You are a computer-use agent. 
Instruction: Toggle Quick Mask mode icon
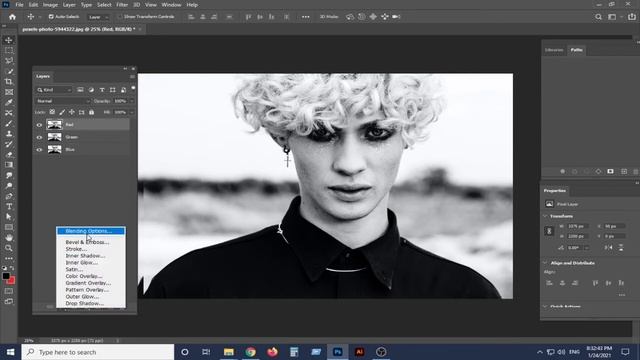tap(9, 291)
